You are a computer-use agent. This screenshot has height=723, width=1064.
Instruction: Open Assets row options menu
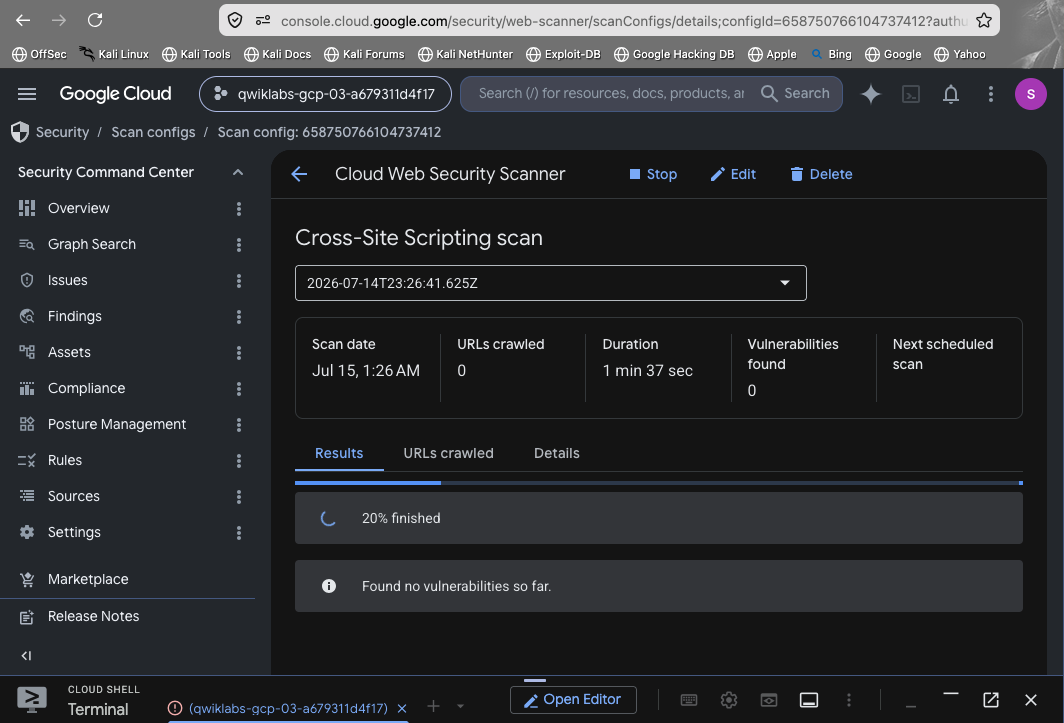pos(239,352)
